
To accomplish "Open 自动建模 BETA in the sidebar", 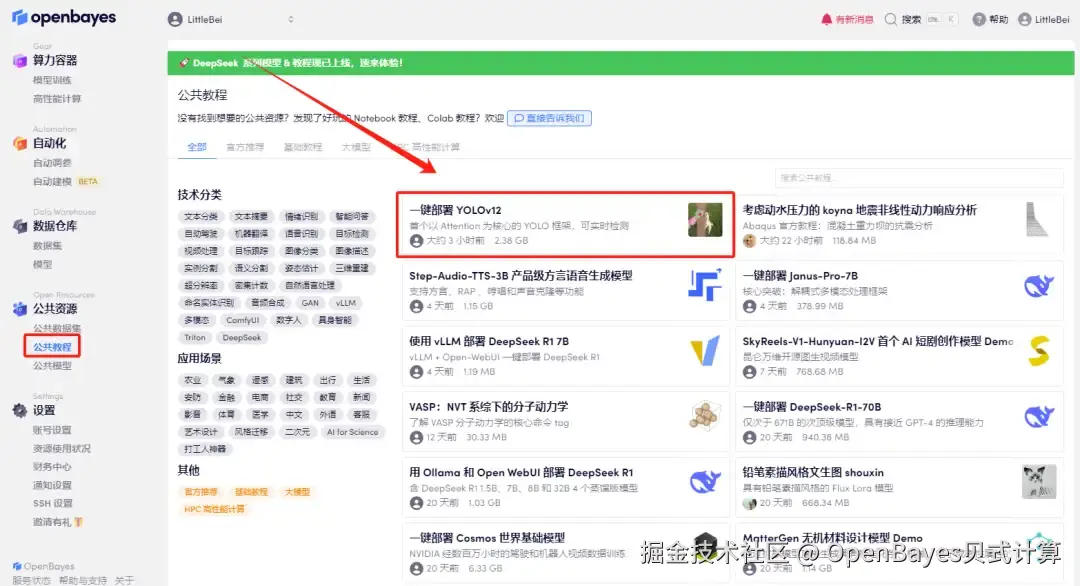I will point(66,181).
